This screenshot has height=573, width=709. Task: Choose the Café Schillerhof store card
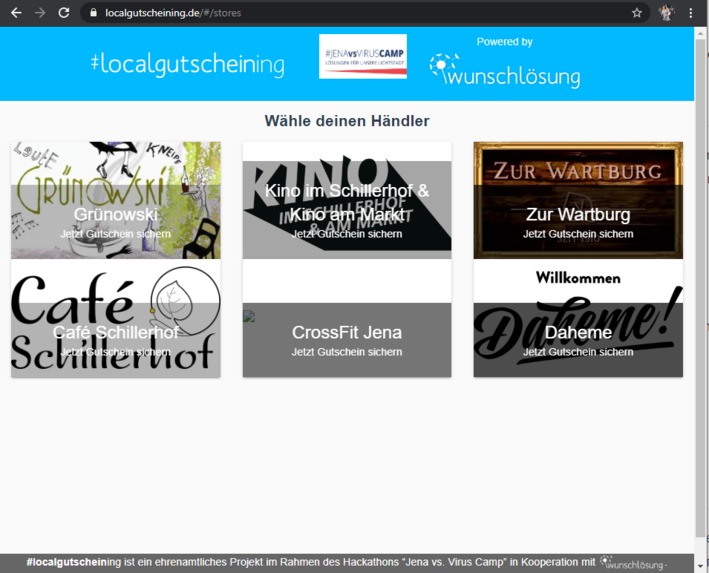pos(116,318)
